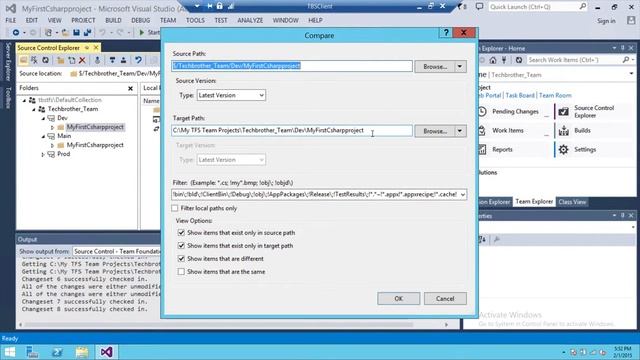Open the Source Path Browse dropdown arrow
Image resolution: width=640 pixels, height=360 pixels.
460,66
